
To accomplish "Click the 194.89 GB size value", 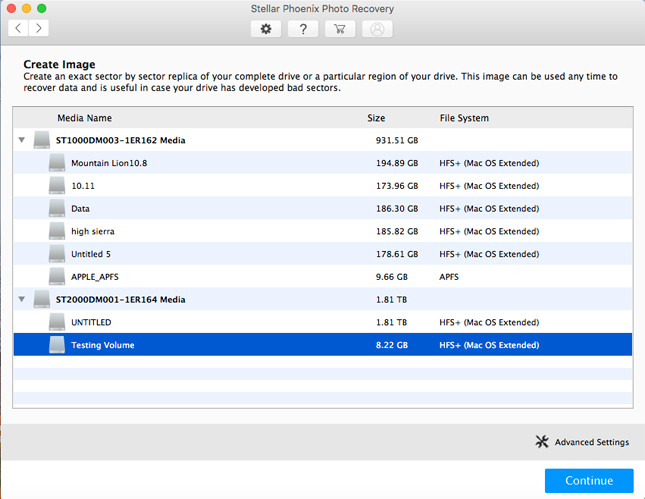I will point(397,163).
